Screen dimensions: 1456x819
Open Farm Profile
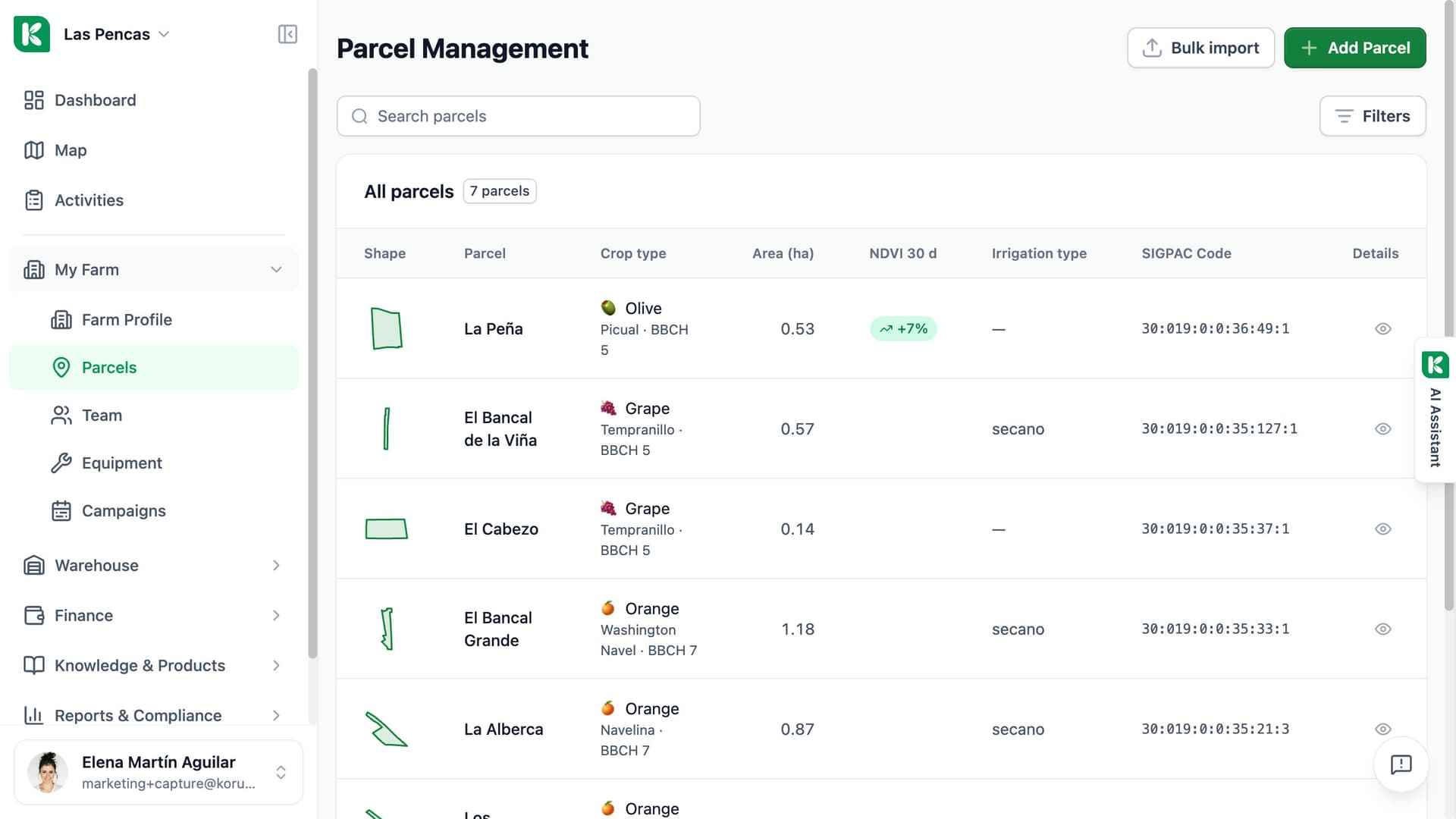[x=154, y=320]
